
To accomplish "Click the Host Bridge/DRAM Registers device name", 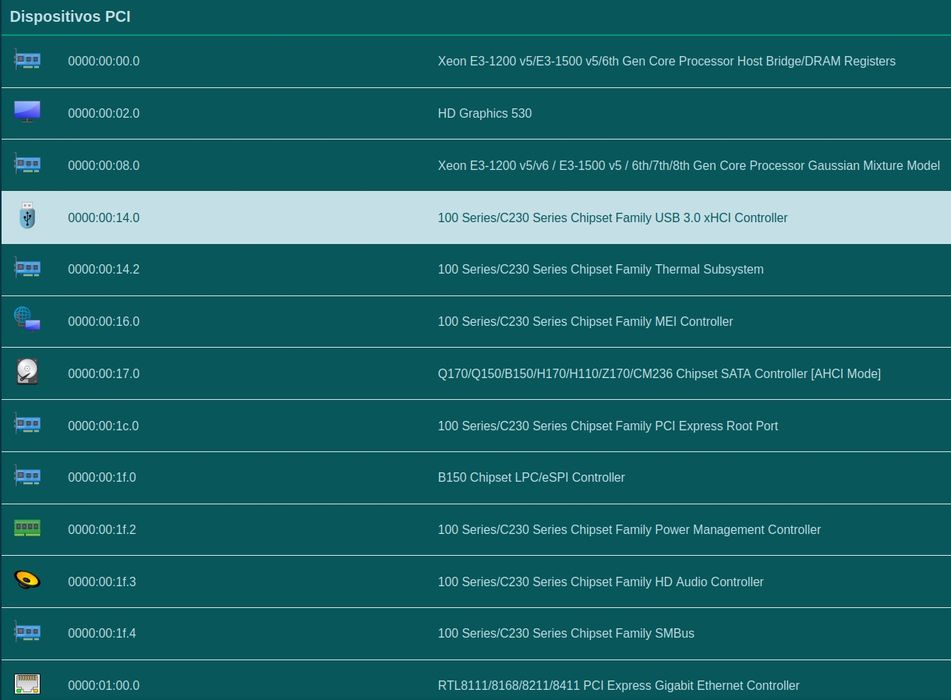I will pos(667,61).
